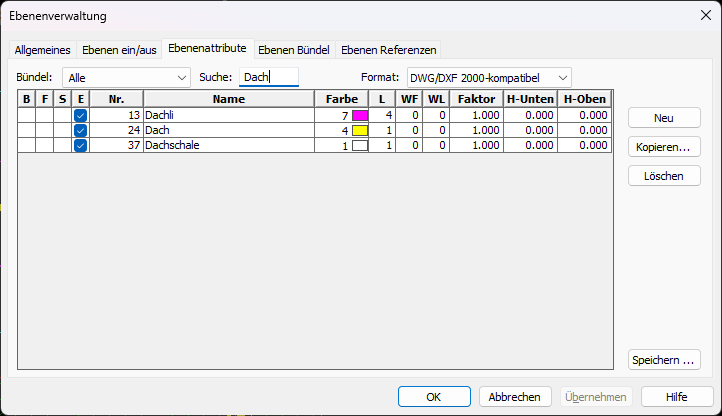Click the Kopieren... button
Viewport: 722px width, 416px height.
664,147
